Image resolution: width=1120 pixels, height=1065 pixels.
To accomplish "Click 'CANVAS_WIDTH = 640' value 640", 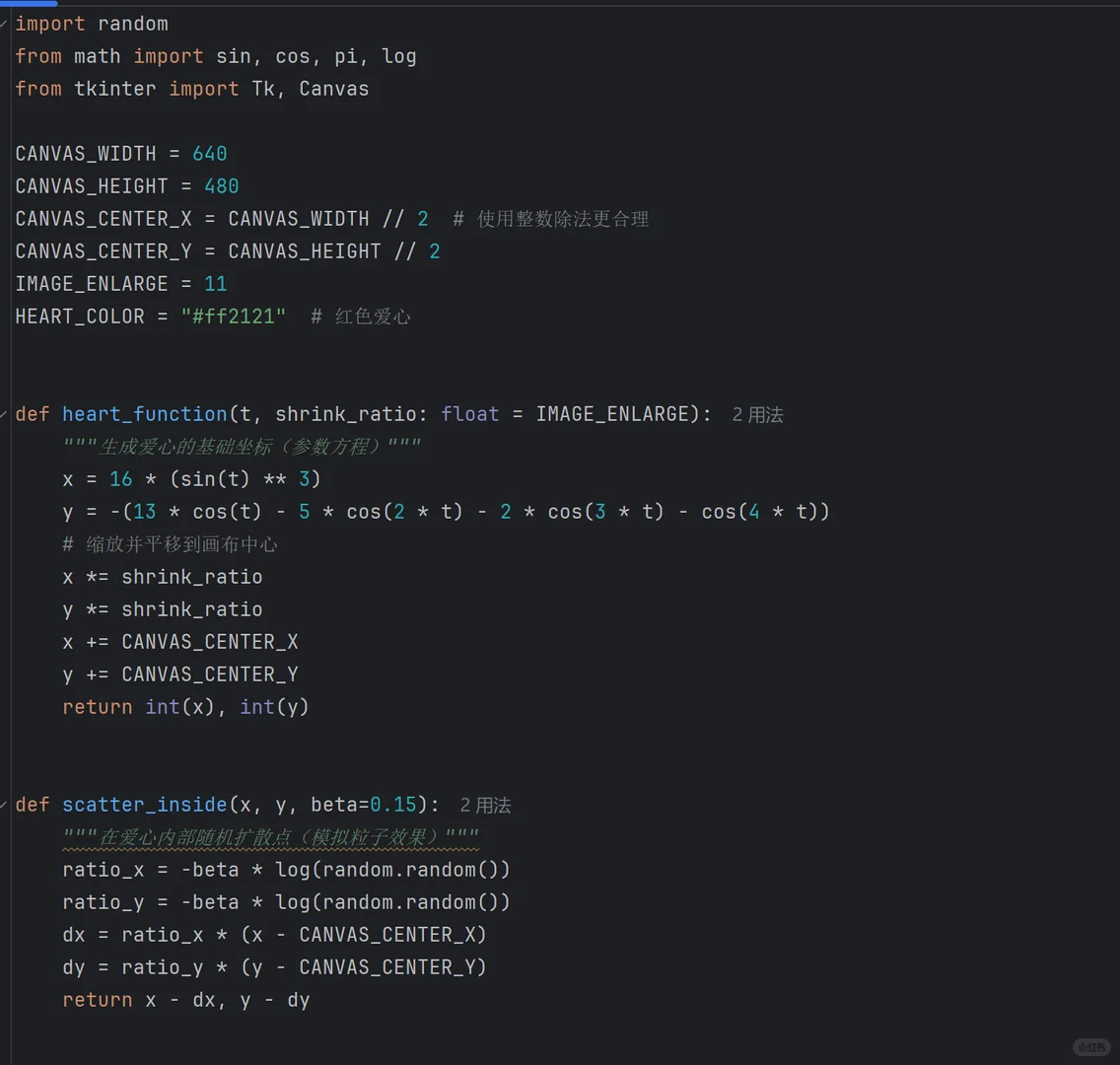I will tap(210, 154).
